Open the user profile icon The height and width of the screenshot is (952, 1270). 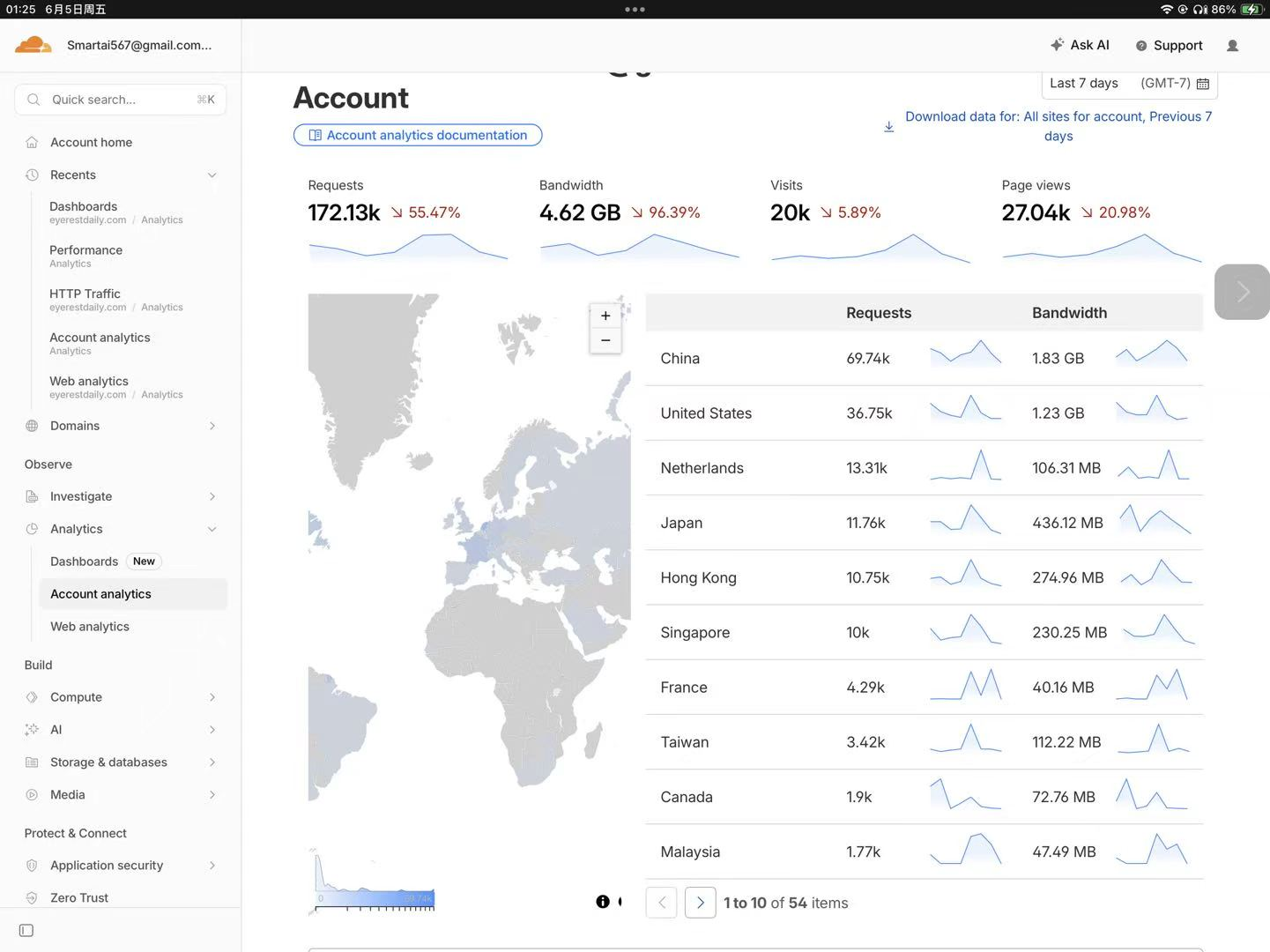(x=1232, y=46)
